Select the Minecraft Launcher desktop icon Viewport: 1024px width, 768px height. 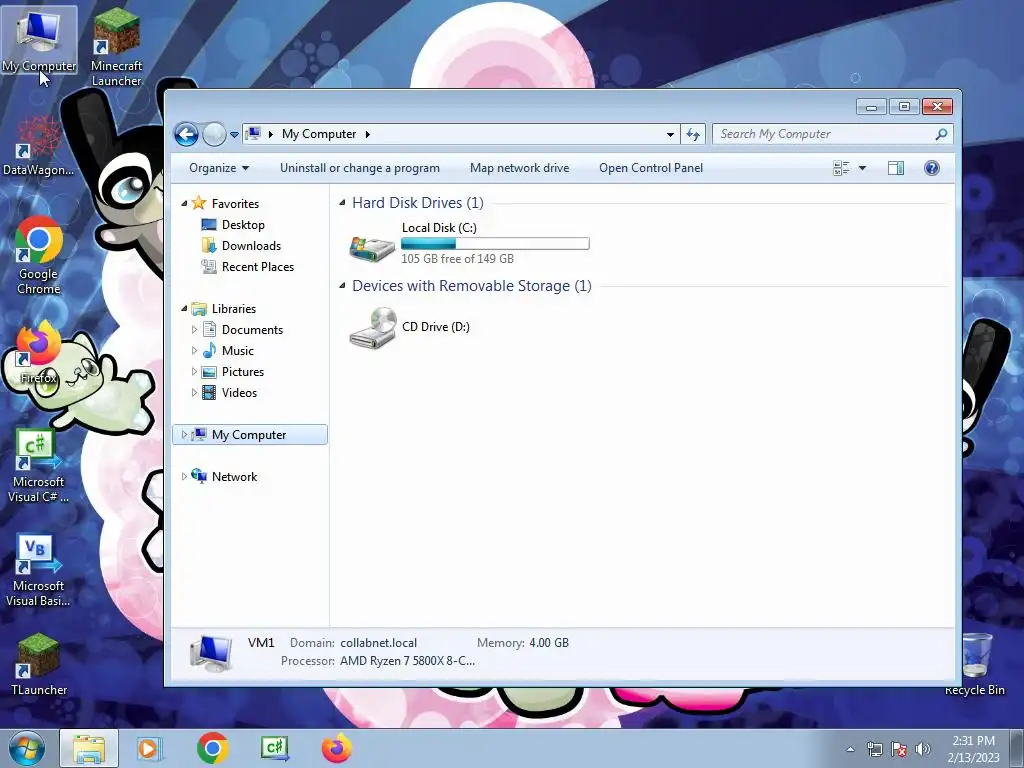(116, 47)
